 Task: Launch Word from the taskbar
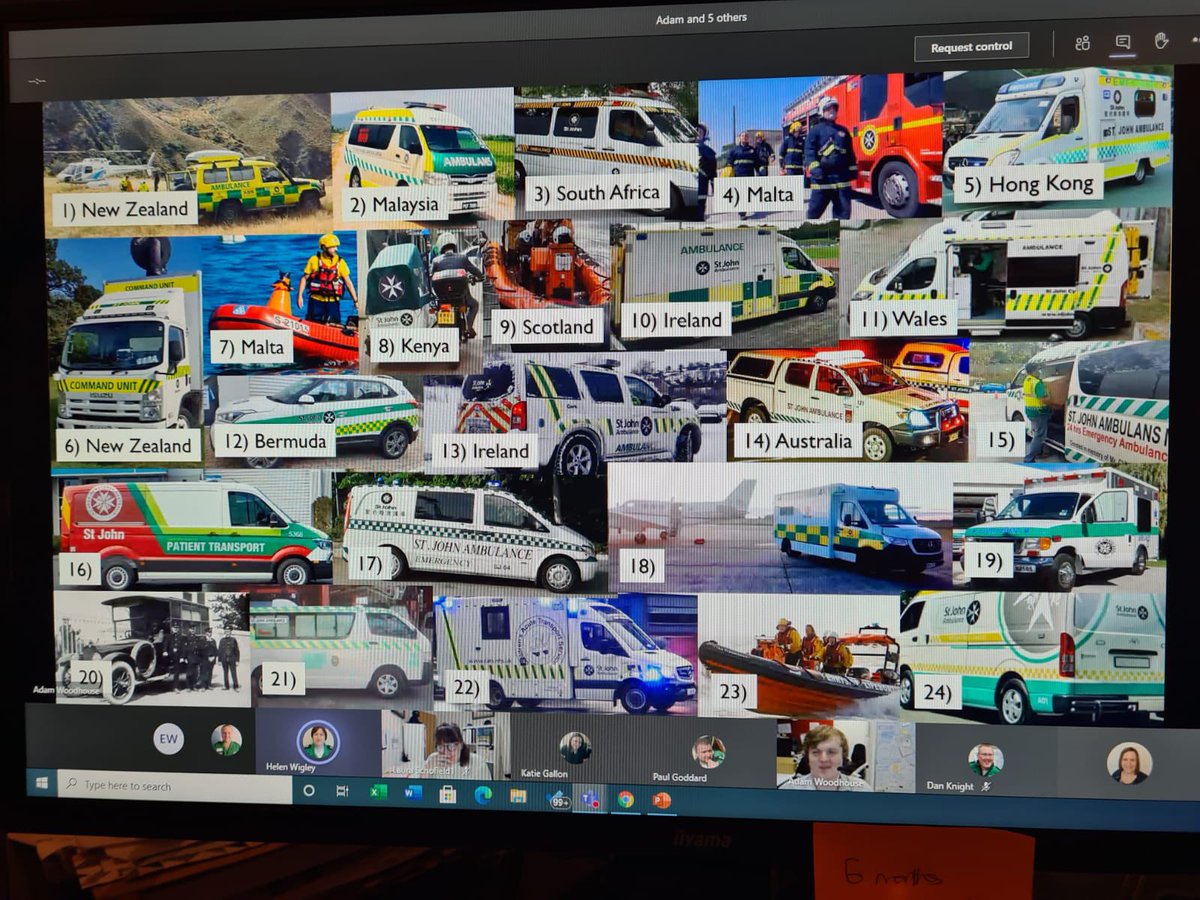point(413,793)
